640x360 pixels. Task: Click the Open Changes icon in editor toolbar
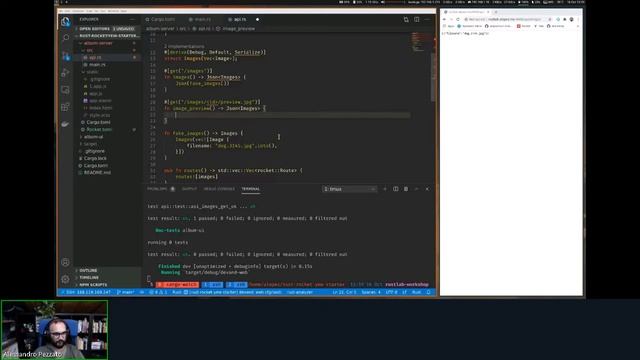click(406, 19)
